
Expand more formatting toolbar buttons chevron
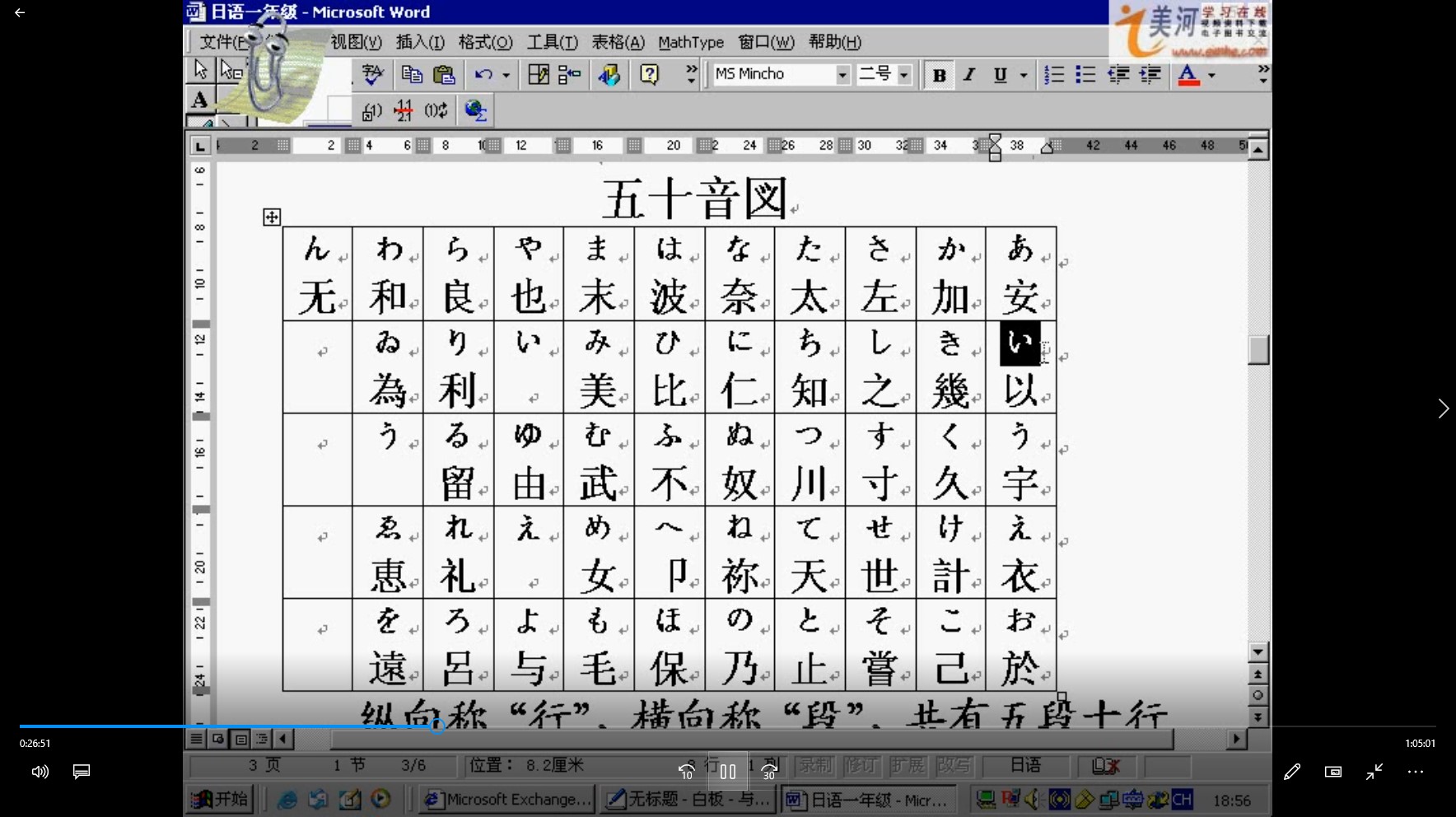[x=1263, y=75]
